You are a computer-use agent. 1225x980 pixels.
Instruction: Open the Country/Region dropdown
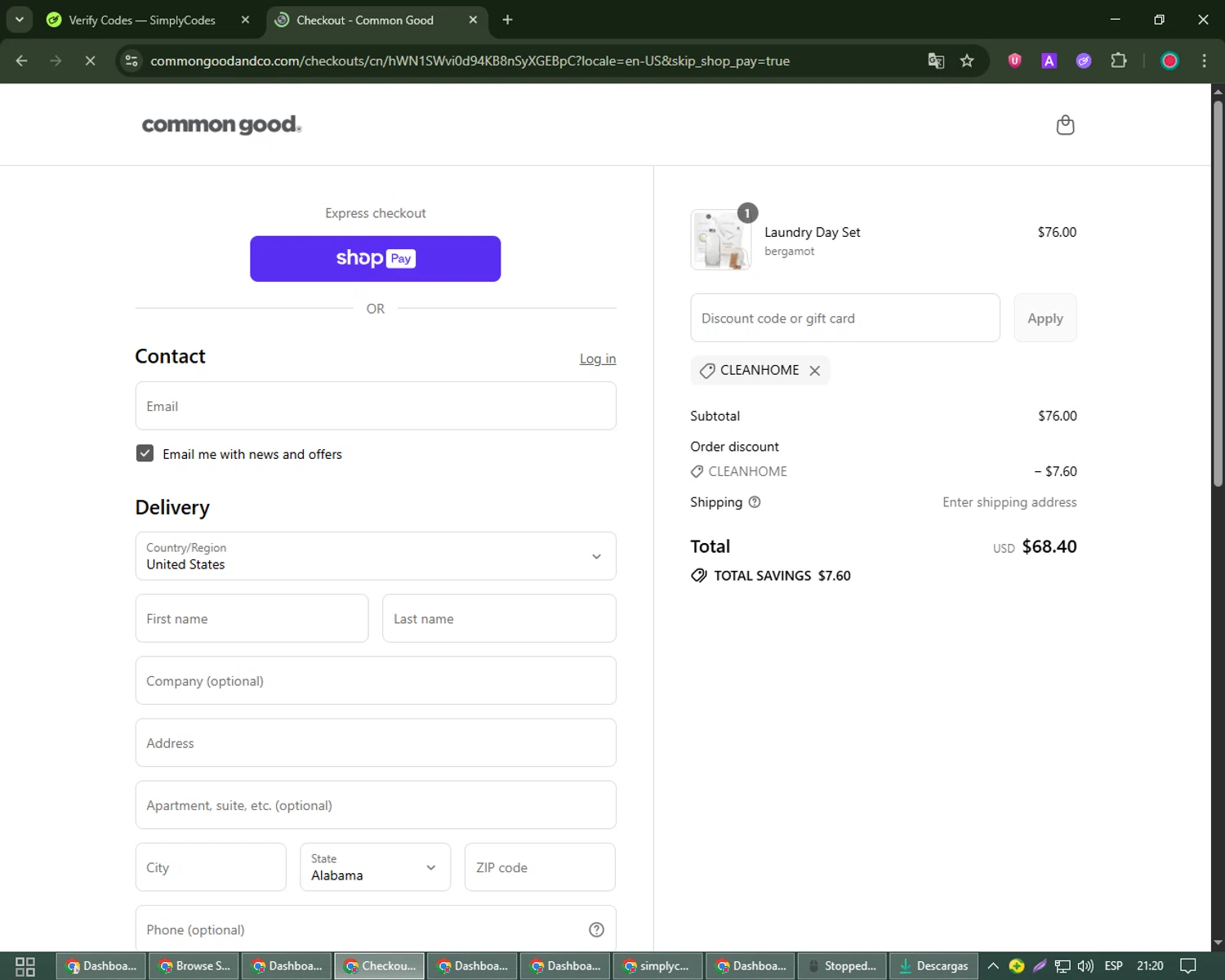376,556
